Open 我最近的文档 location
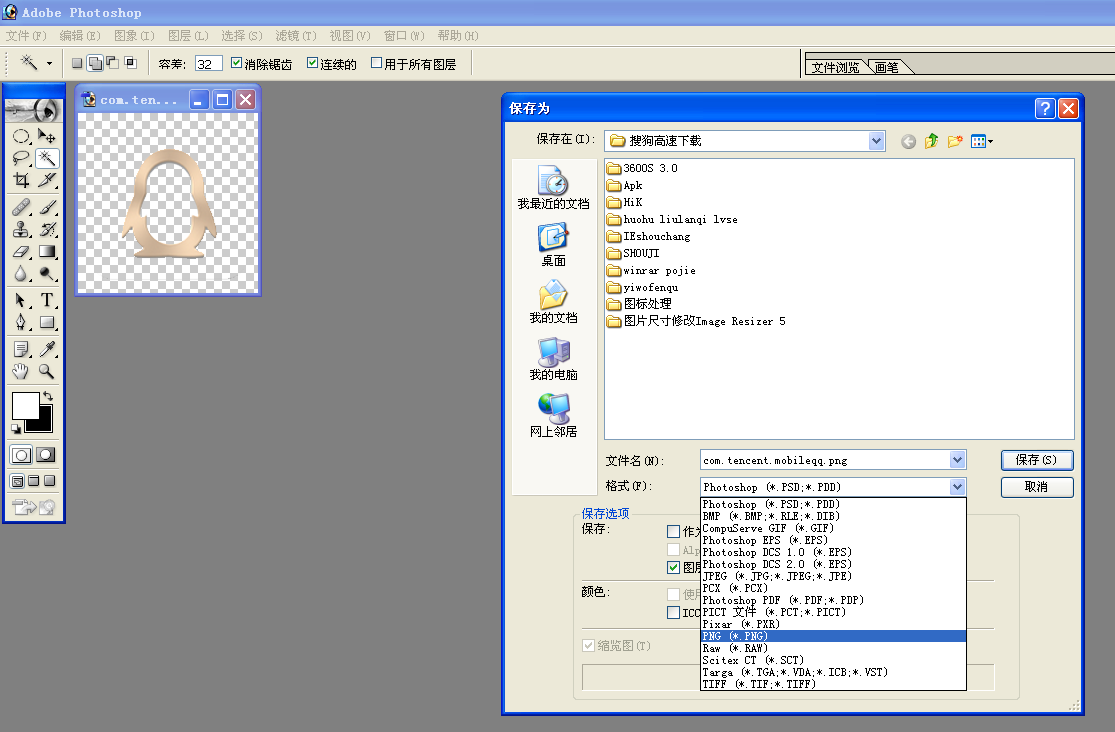Image resolution: width=1115 pixels, height=732 pixels. [553, 188]
